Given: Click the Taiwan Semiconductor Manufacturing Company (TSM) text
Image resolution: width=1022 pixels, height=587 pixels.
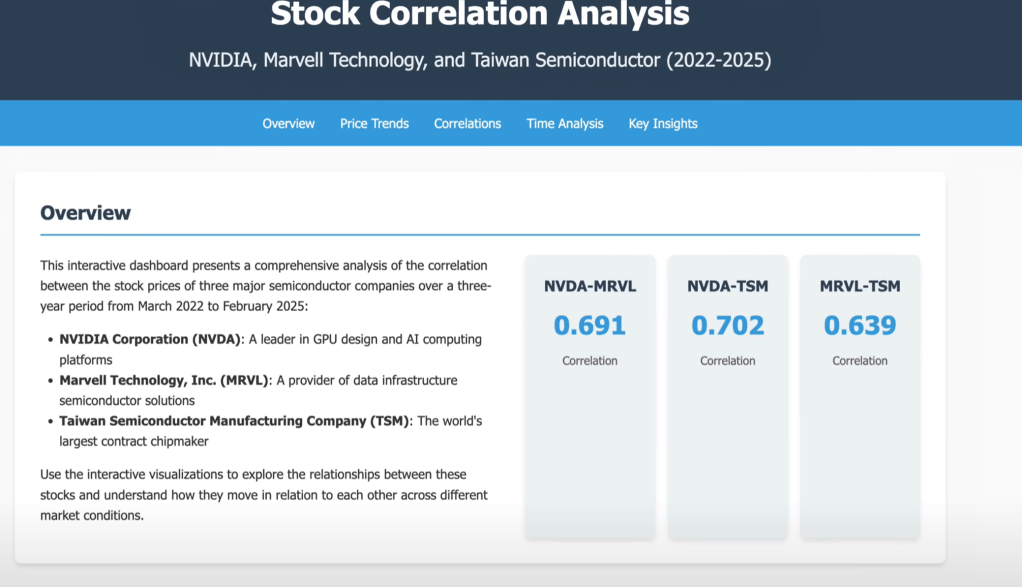Looking at the screenshot, I should pos(234,421).
